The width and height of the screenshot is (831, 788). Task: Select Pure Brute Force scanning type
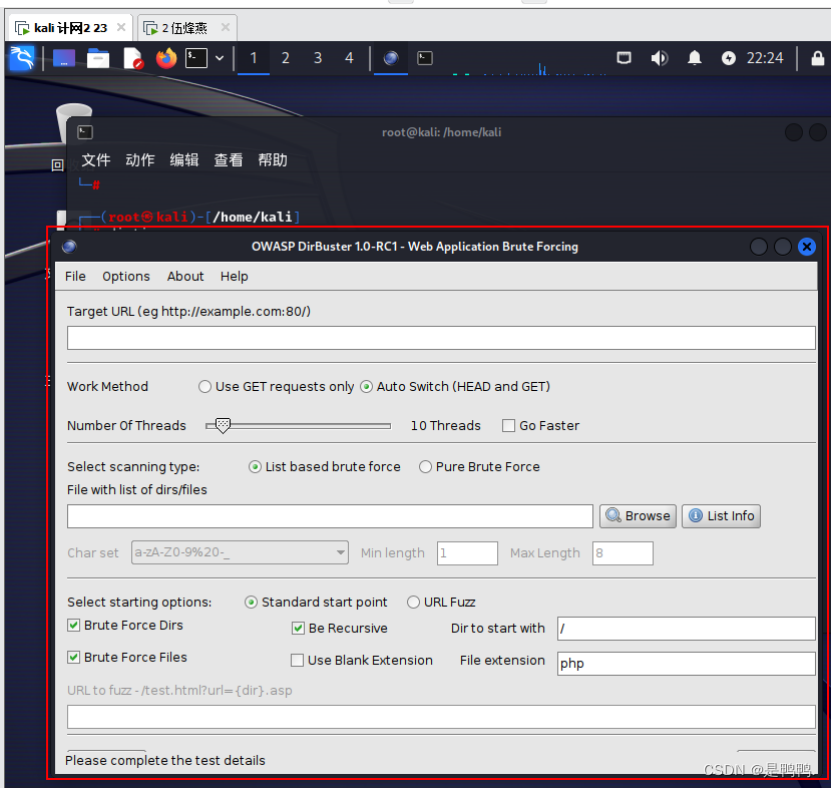click(x=480, y=467)
